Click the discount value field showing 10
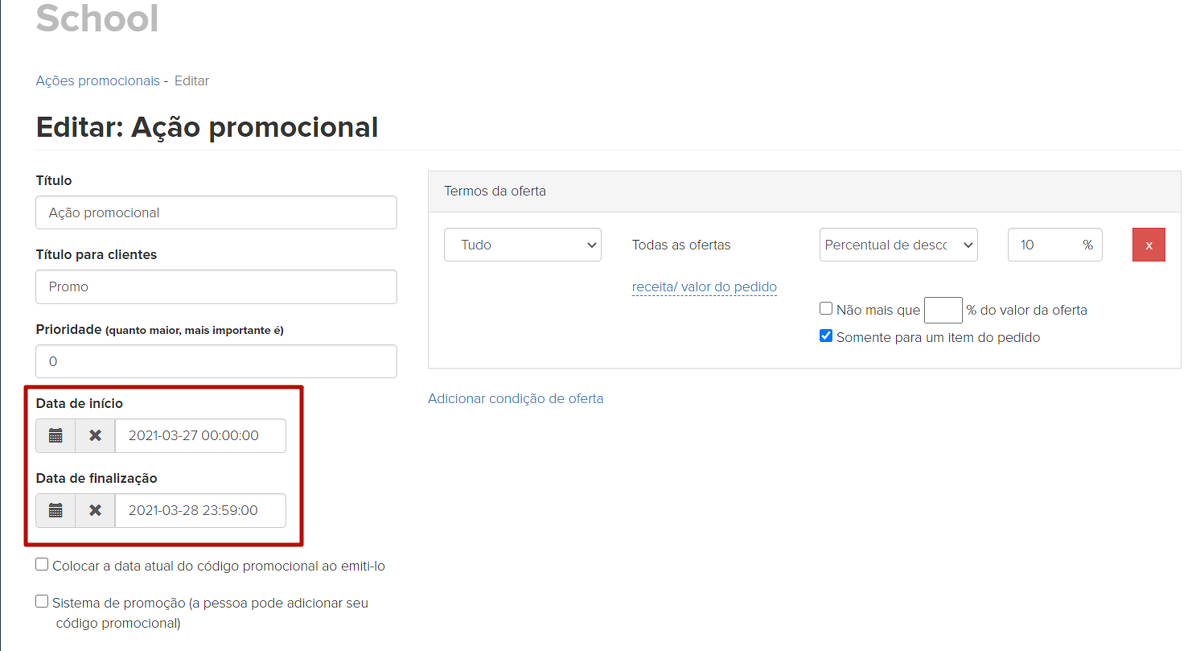 (1045, 245)
